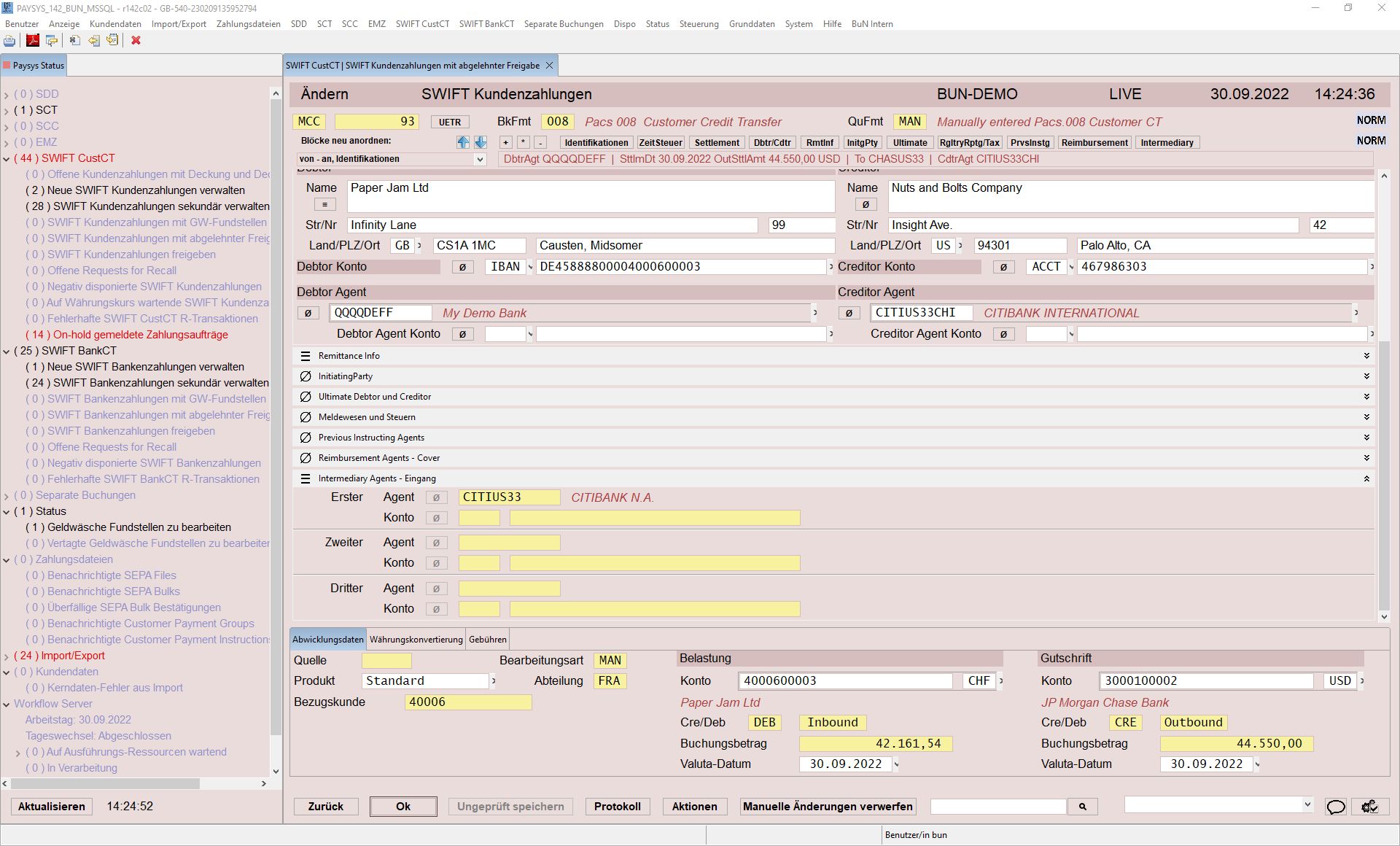Click the left panel horizontal scrollbar
This screenshot has width=1400, height=846.
pos(104,783)
